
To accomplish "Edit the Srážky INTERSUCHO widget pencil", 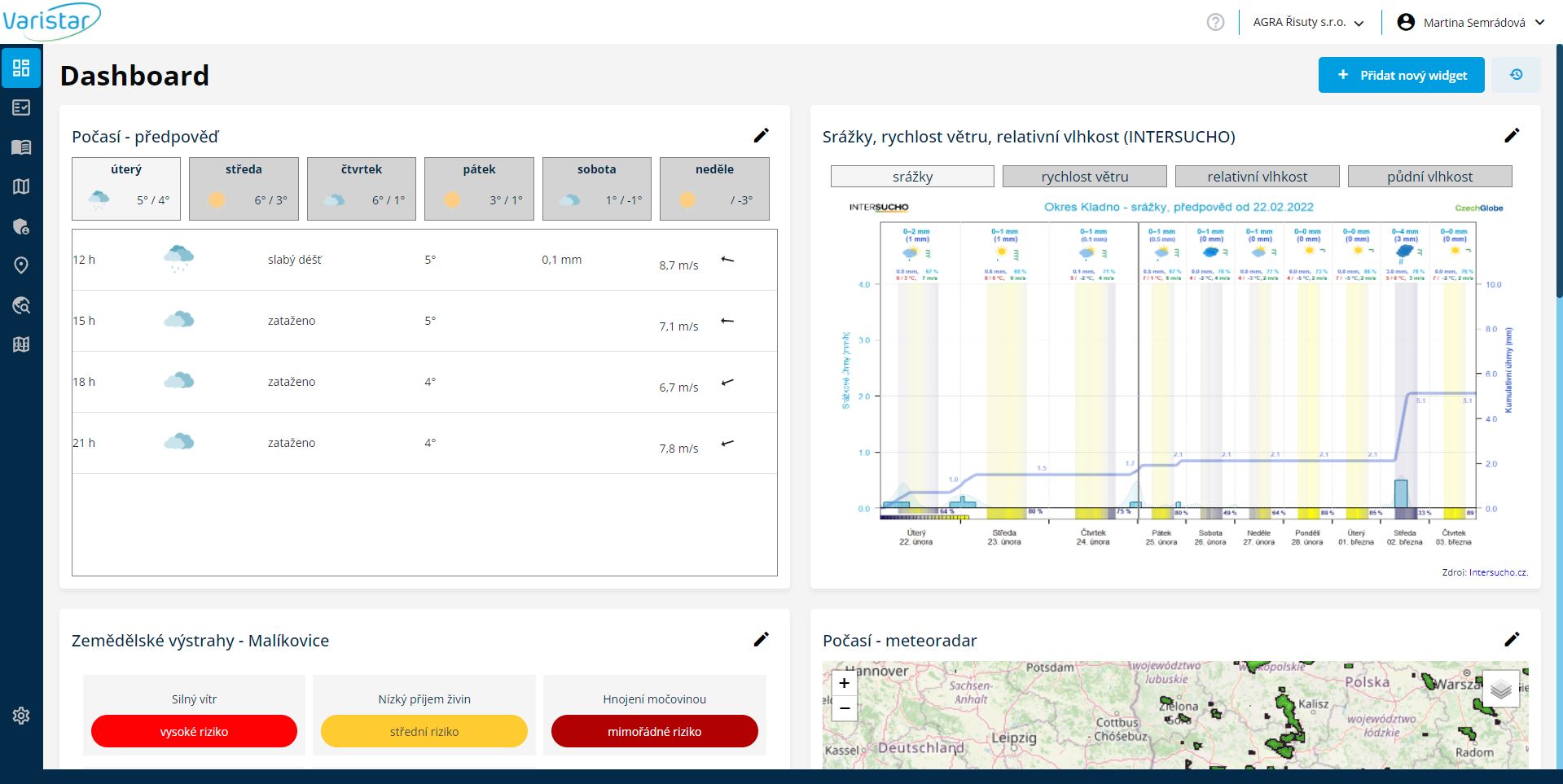I will point(1512,136).
